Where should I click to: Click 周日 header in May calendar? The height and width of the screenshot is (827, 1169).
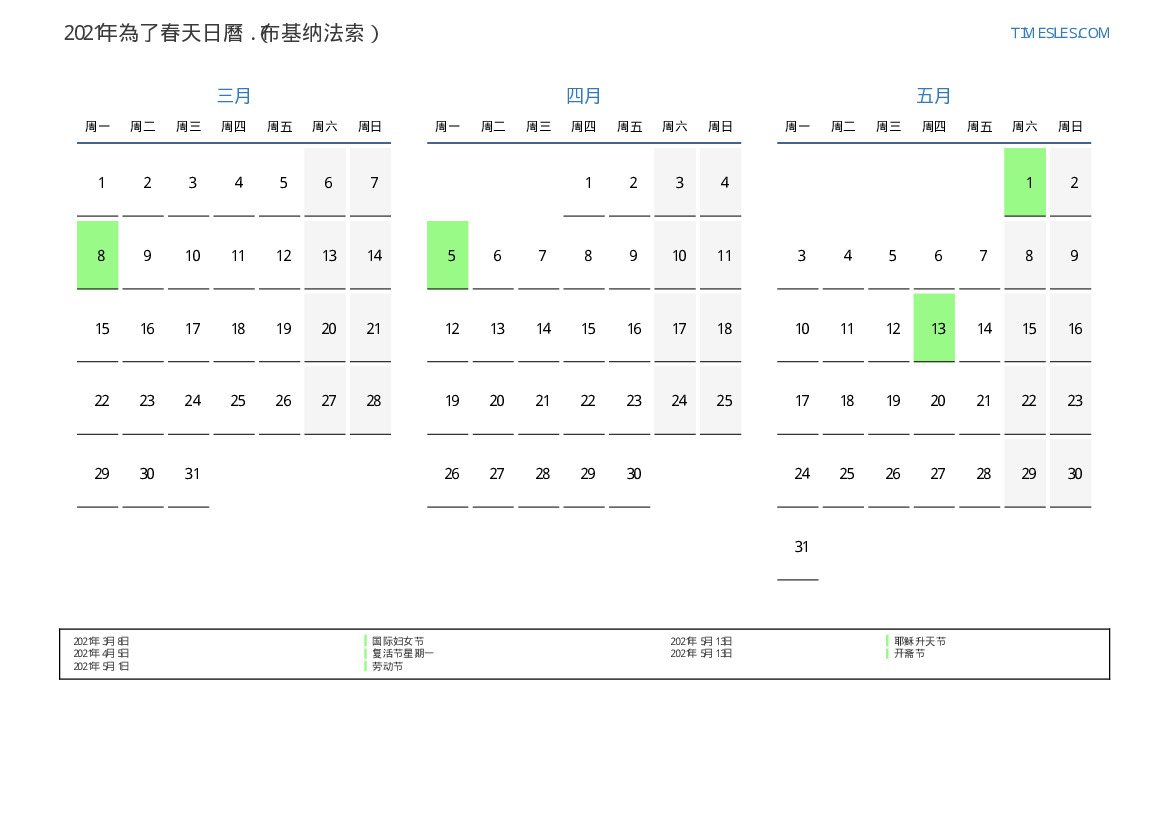coord(1070,127)
